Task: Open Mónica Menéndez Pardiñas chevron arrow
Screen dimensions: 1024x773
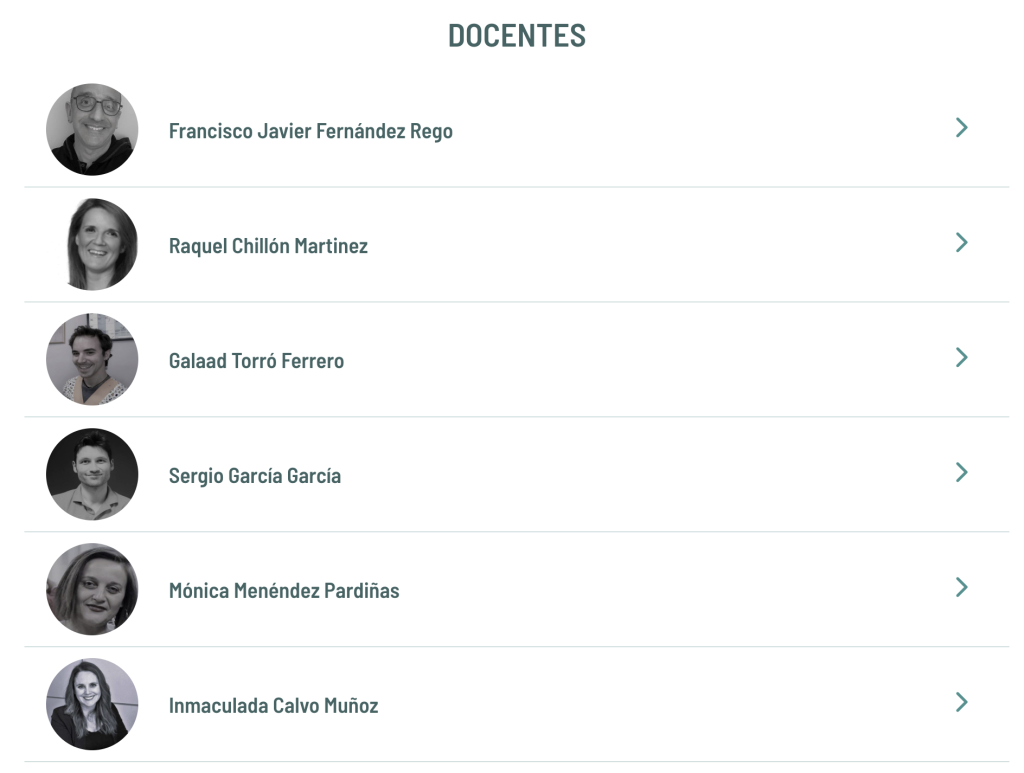Action: coord(961,588)
